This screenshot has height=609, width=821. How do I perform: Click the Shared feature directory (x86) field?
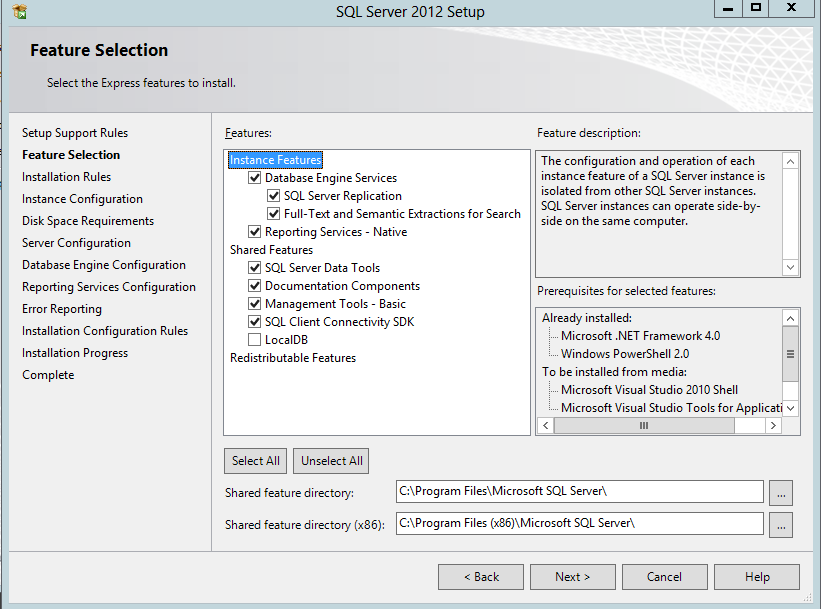[x=580, y=523]
